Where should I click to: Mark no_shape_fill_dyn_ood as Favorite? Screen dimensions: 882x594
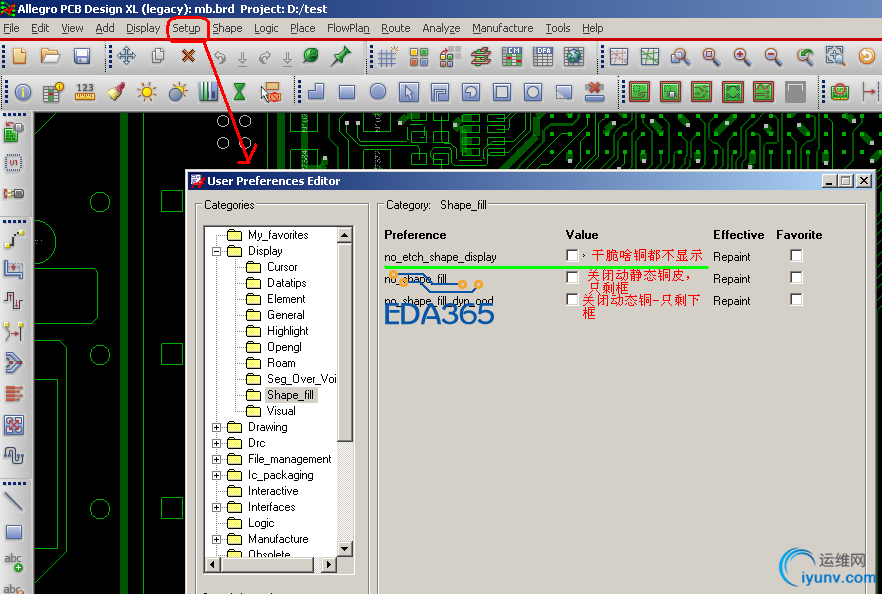click(796, 299)
